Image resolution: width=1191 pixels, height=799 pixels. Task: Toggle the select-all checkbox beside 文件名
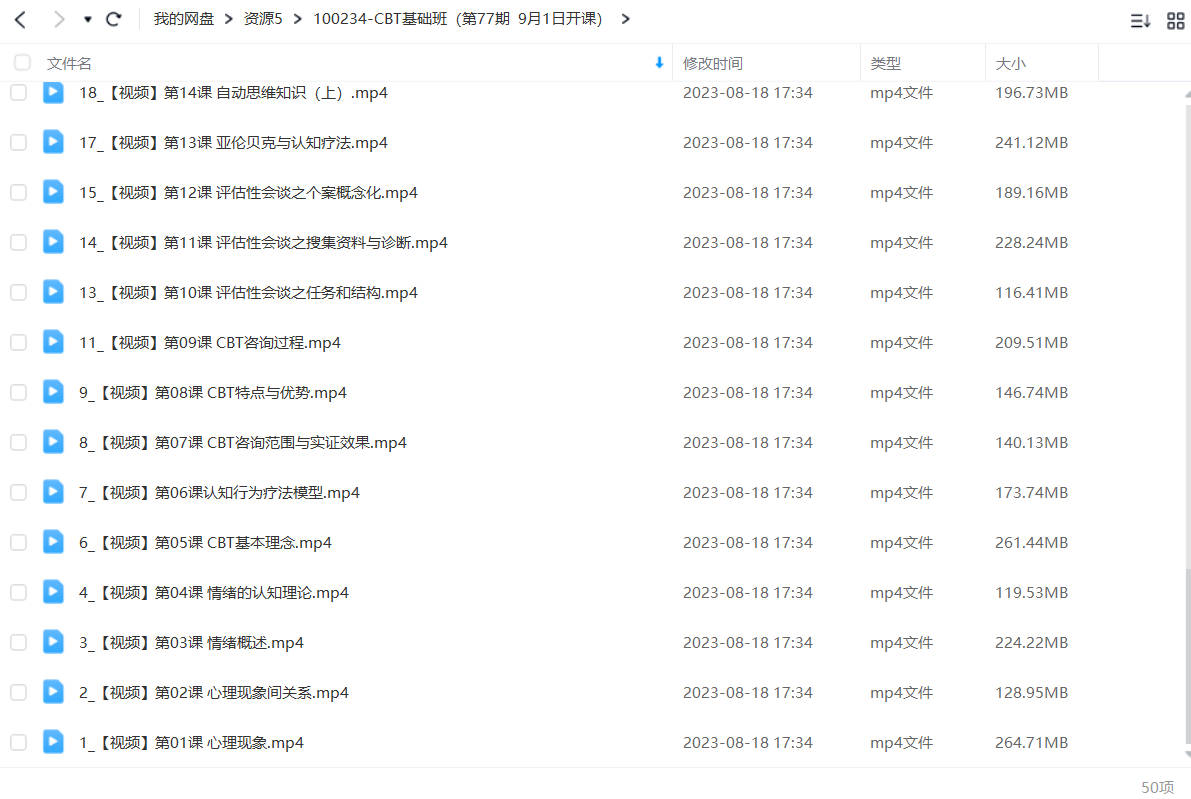pyautogui.click(x=23, y=62)
